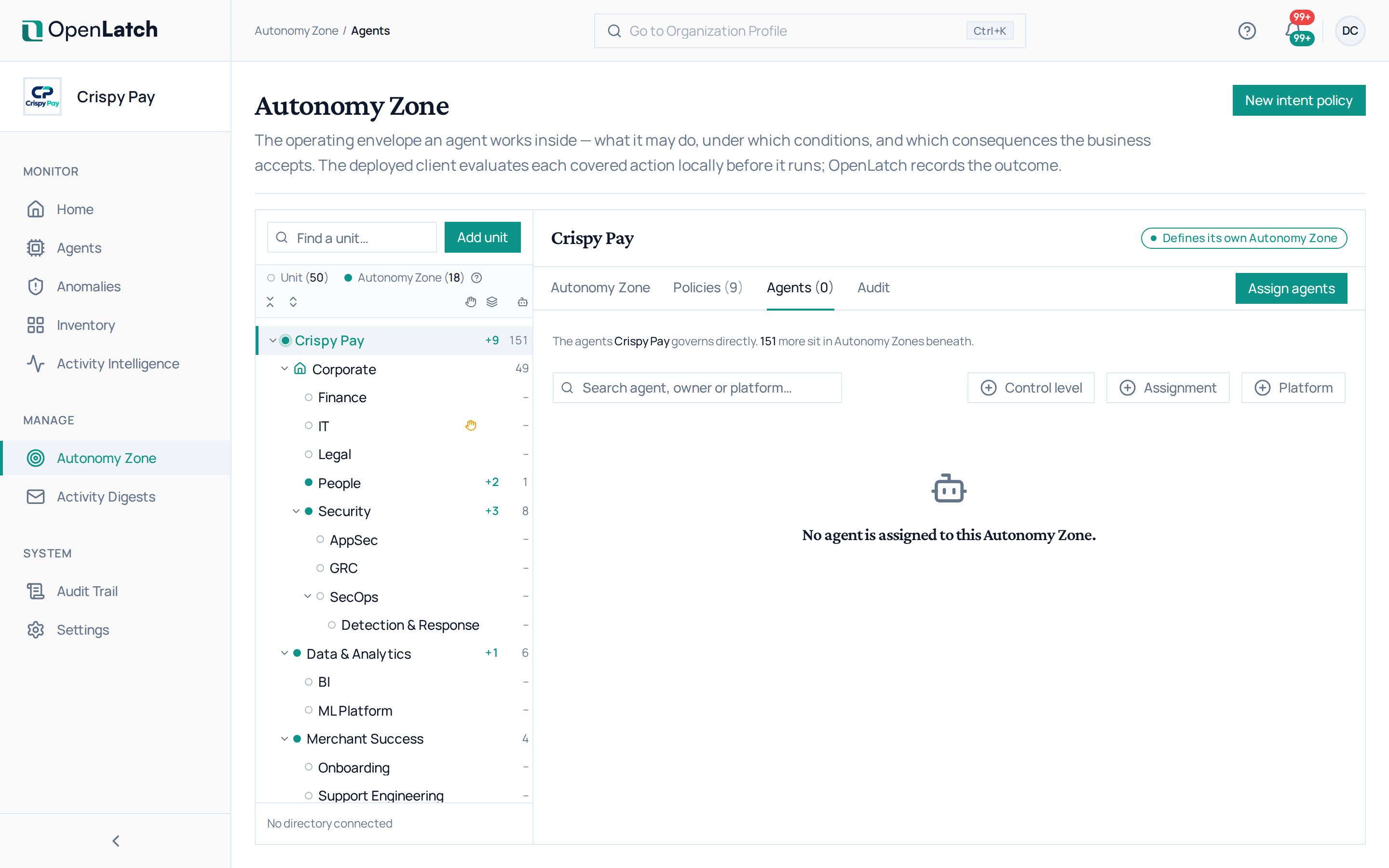The height and width of the screenshot is (868, 1389).
Task: Click the help icon beside Autonomy Zone (18)
Action: pyautogui.click(x=477, y=278)
